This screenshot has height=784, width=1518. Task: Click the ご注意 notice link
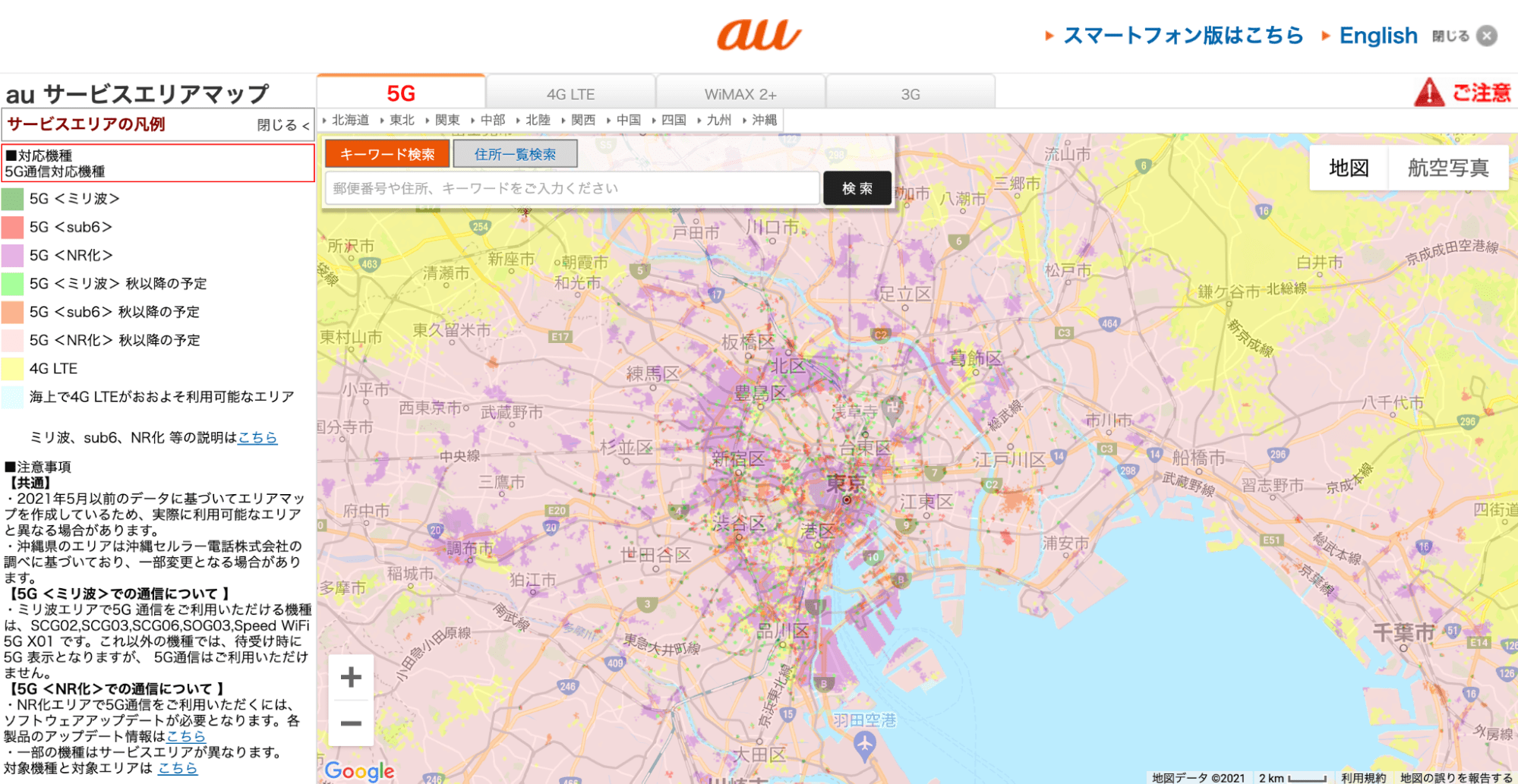pos(1481,93)
